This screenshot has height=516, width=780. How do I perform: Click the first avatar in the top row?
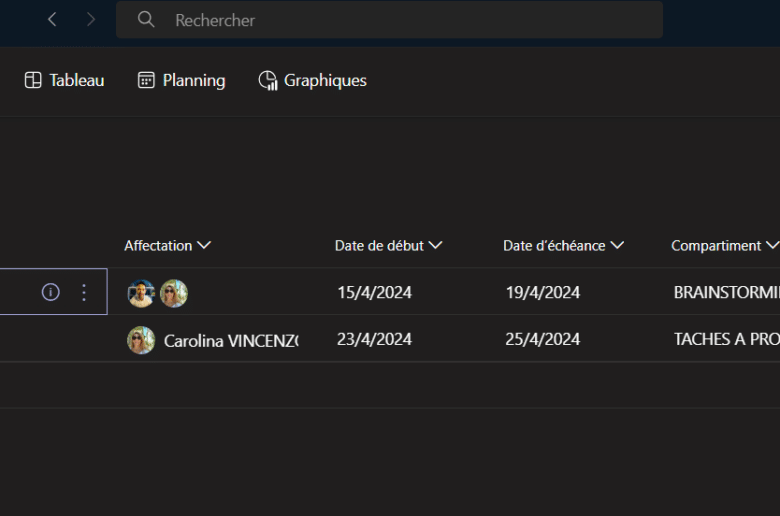click(x=141, y=293)
